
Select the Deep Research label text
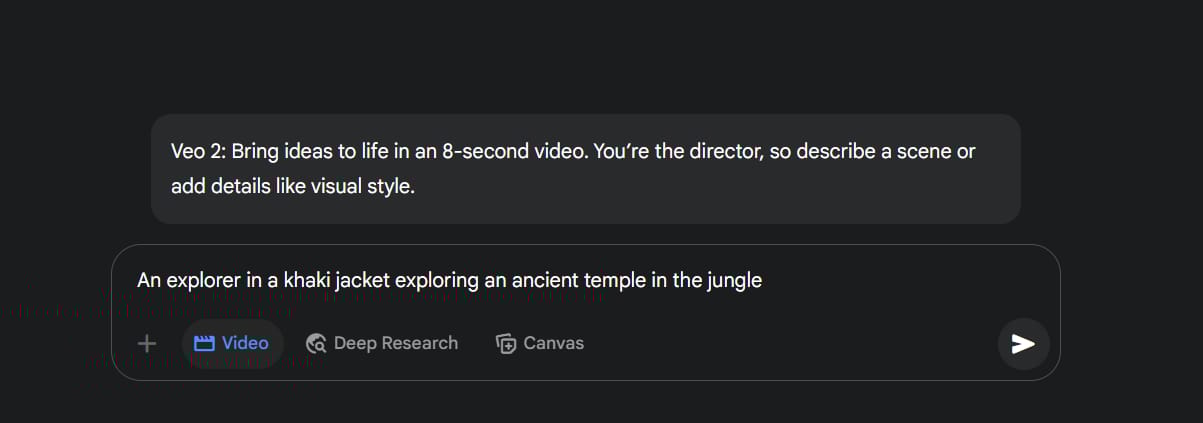396,343
